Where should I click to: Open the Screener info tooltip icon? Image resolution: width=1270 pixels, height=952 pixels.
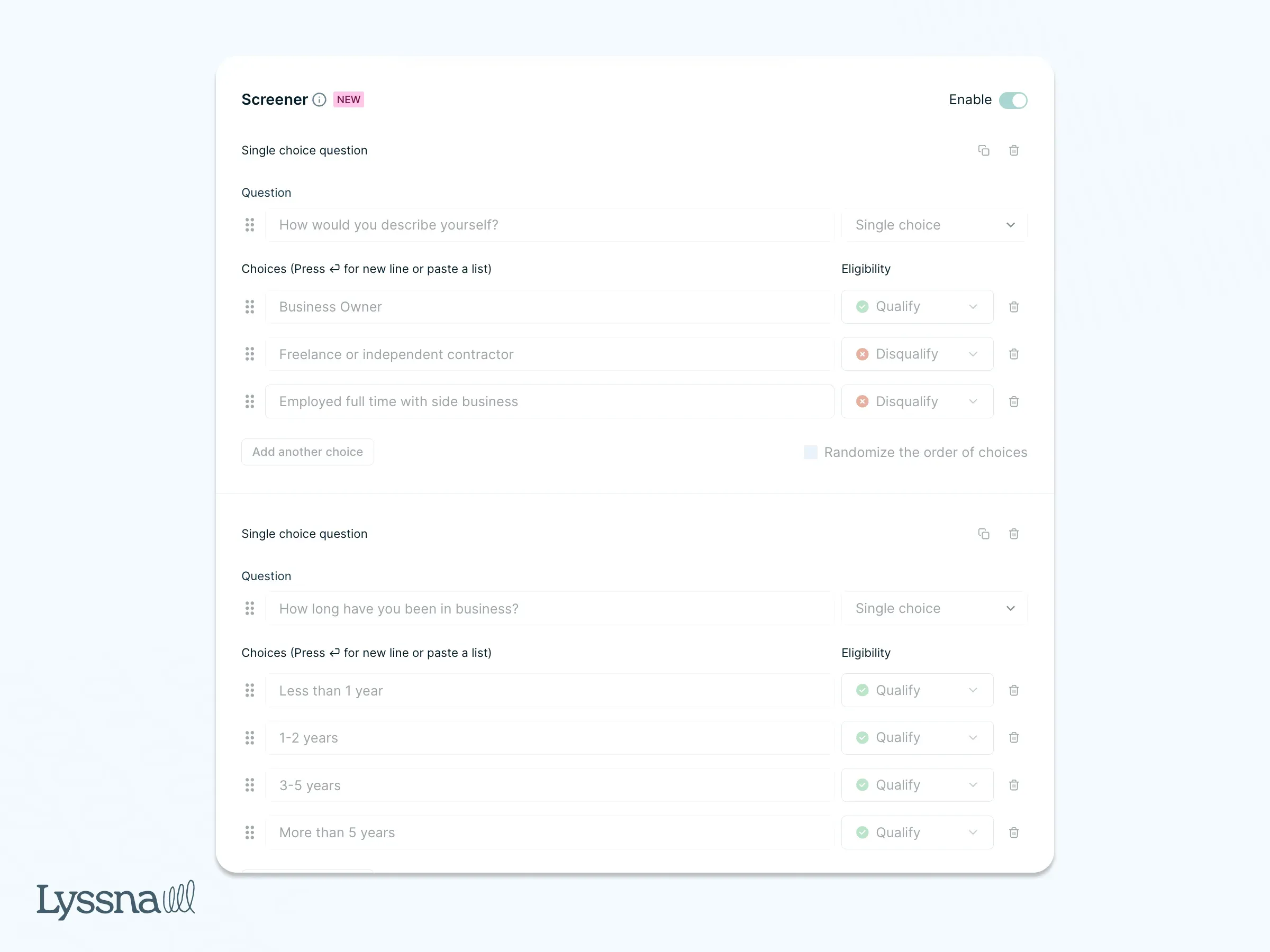coord(320,99)
